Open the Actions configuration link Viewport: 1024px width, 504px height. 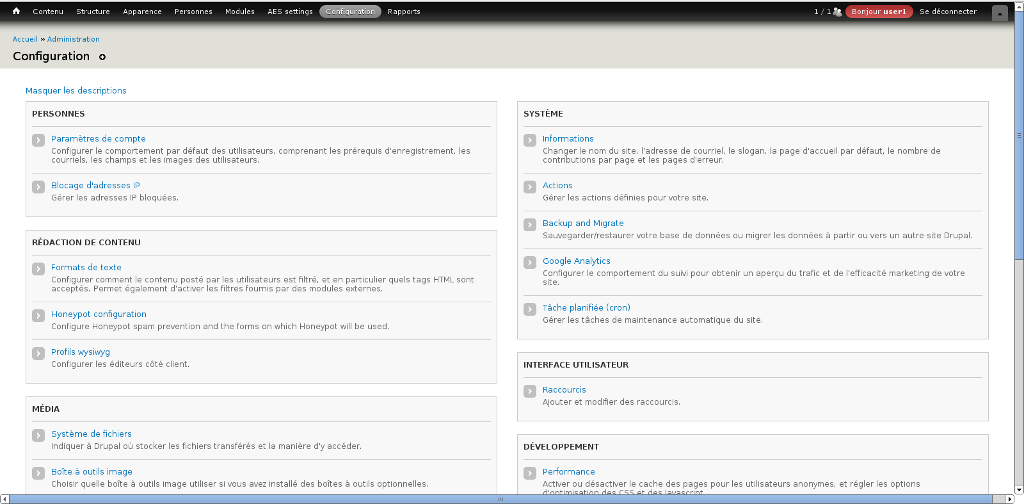tap(557, 185)
